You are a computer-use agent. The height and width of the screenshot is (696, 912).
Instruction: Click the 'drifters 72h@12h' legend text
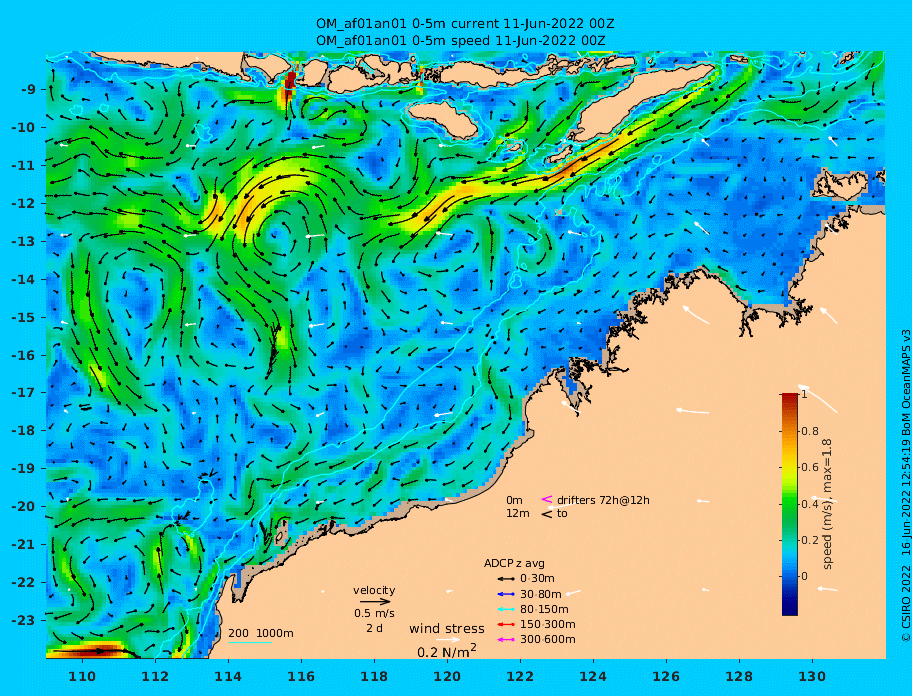pyautogui.click(x=603, y=500)
